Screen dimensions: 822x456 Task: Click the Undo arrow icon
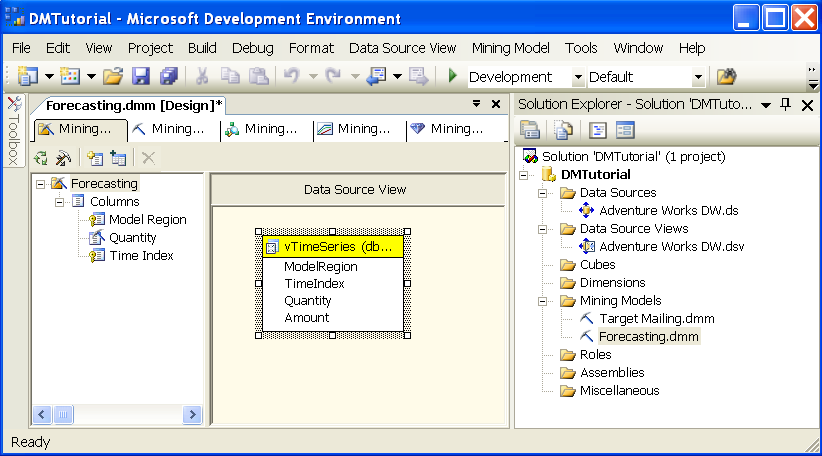(291, 77)
